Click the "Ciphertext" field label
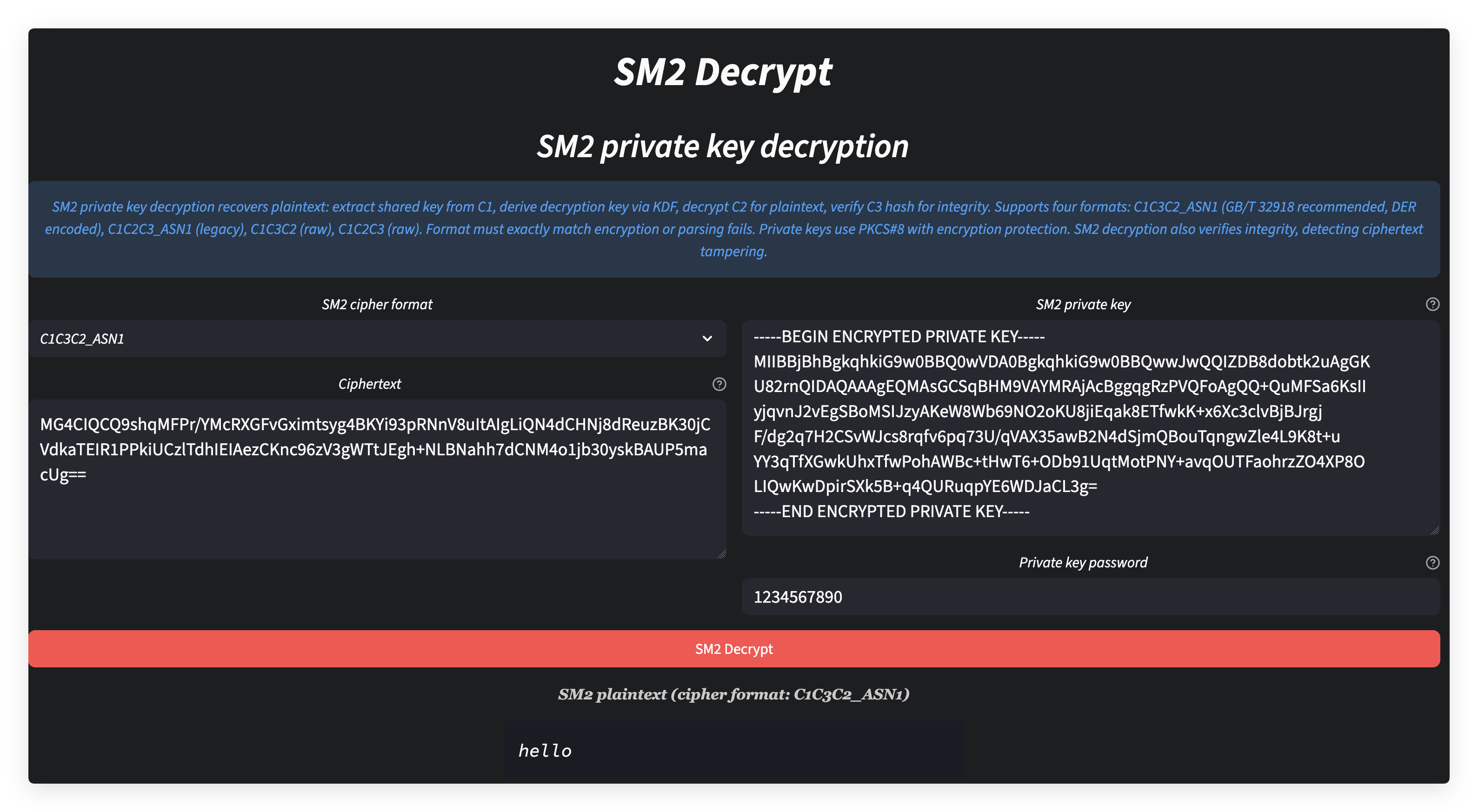This screenshot has height=812, width=1478. (369, 384)
